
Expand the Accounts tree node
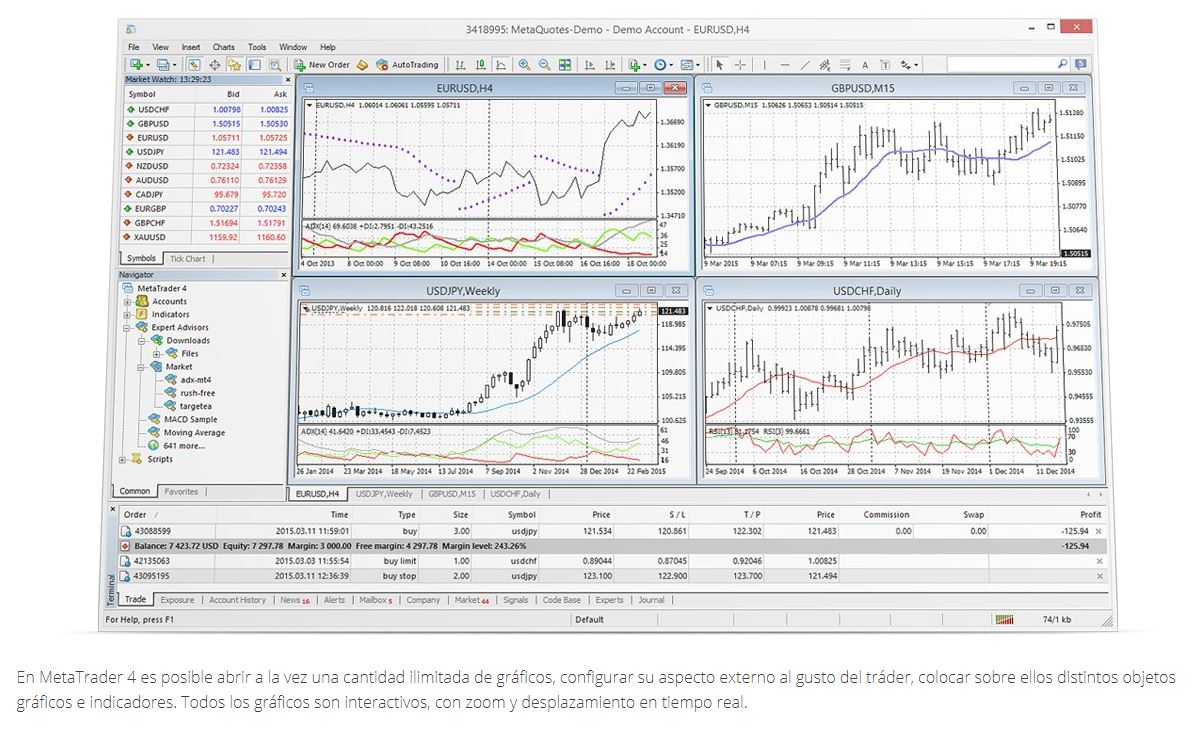click(x=127, y=302)
